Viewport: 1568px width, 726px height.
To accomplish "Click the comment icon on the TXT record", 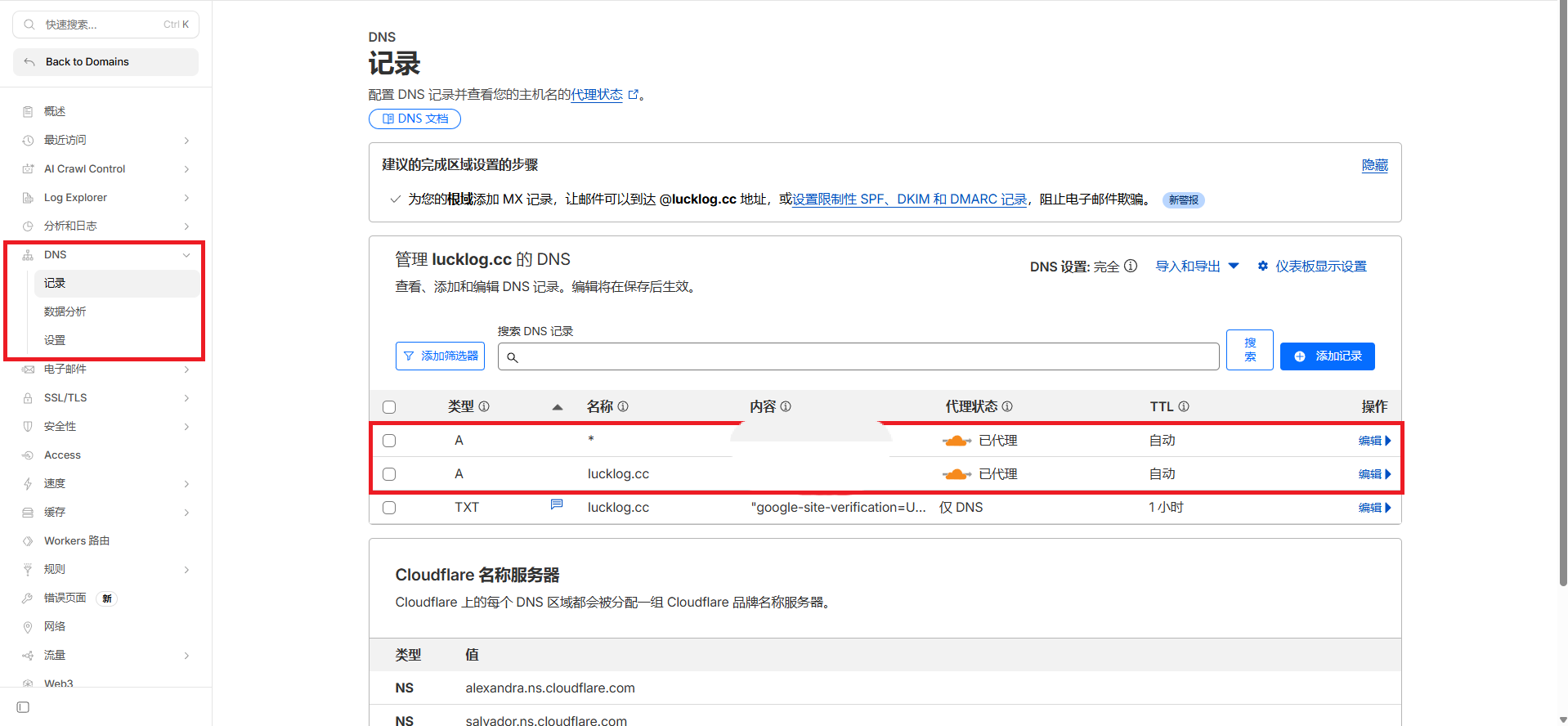I will pos(557,504).
